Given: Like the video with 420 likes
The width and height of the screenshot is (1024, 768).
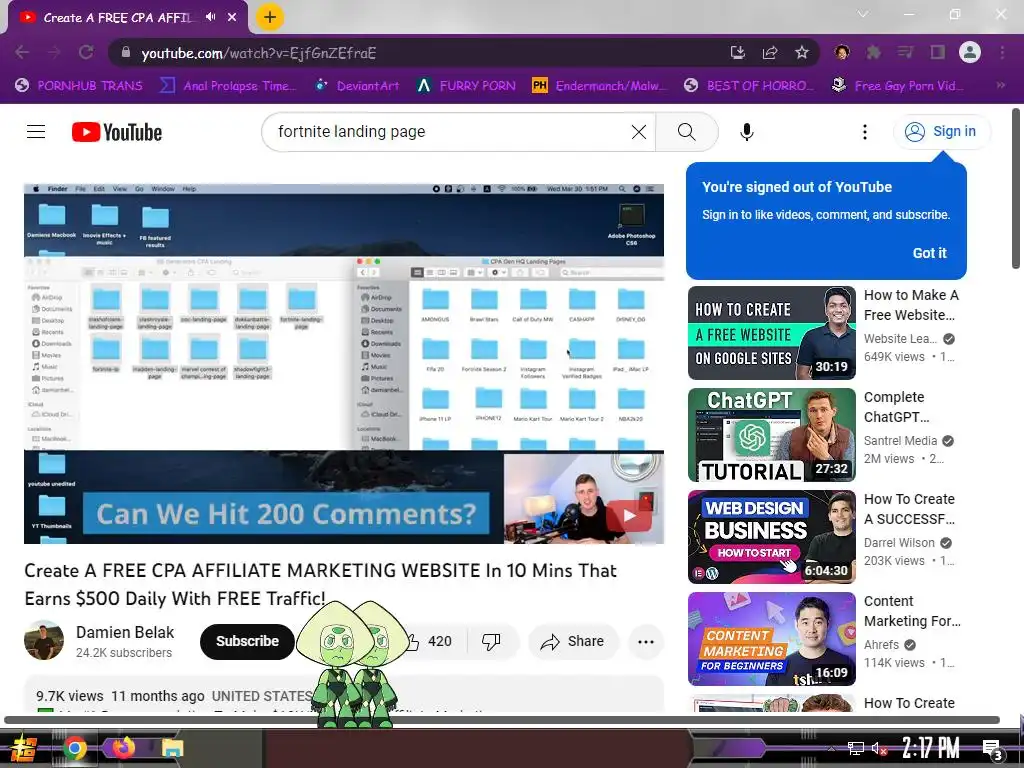Looking at the screenshot, I should point(429,641).
